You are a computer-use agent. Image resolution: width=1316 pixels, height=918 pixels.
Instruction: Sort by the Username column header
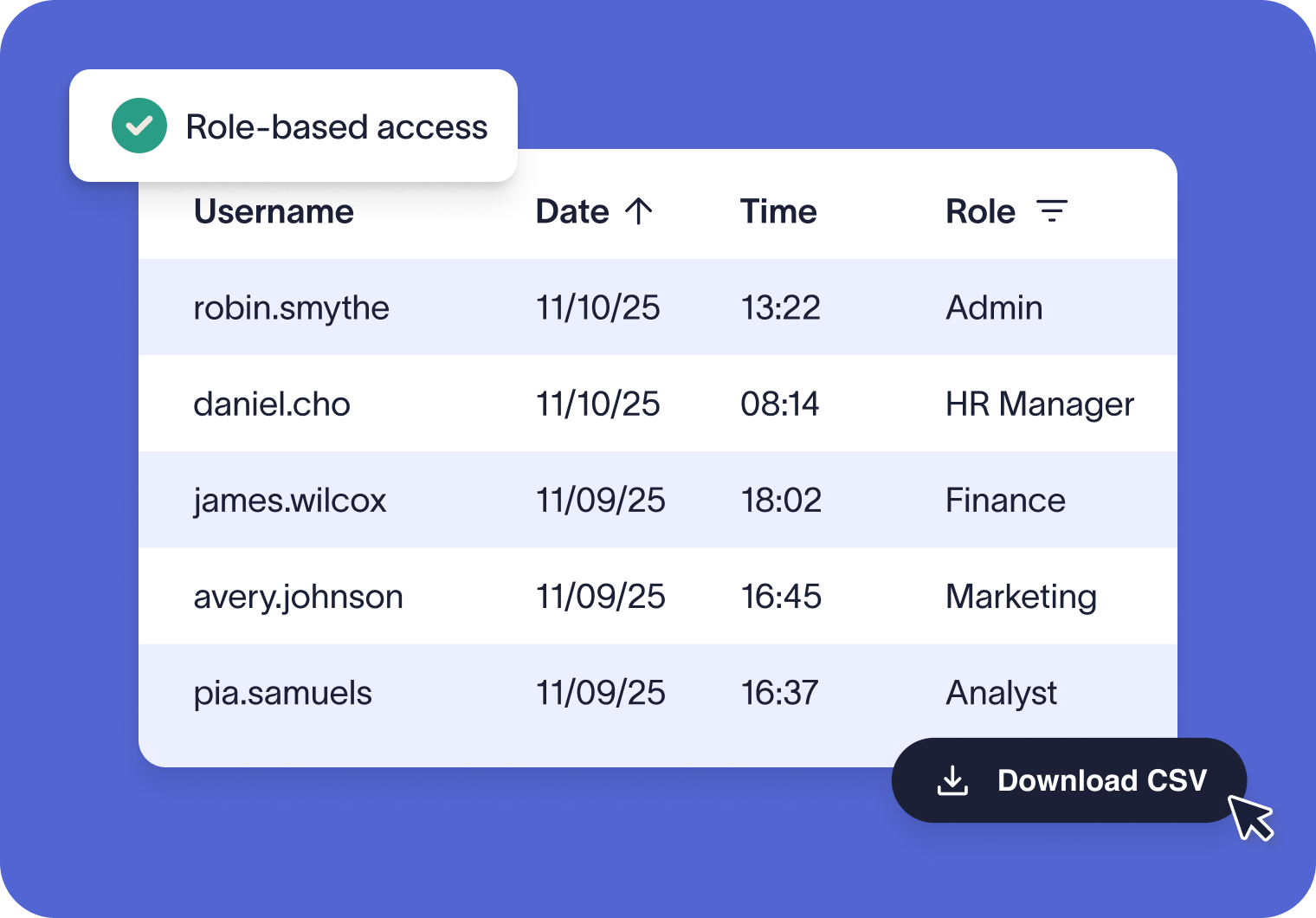(274, 211)
